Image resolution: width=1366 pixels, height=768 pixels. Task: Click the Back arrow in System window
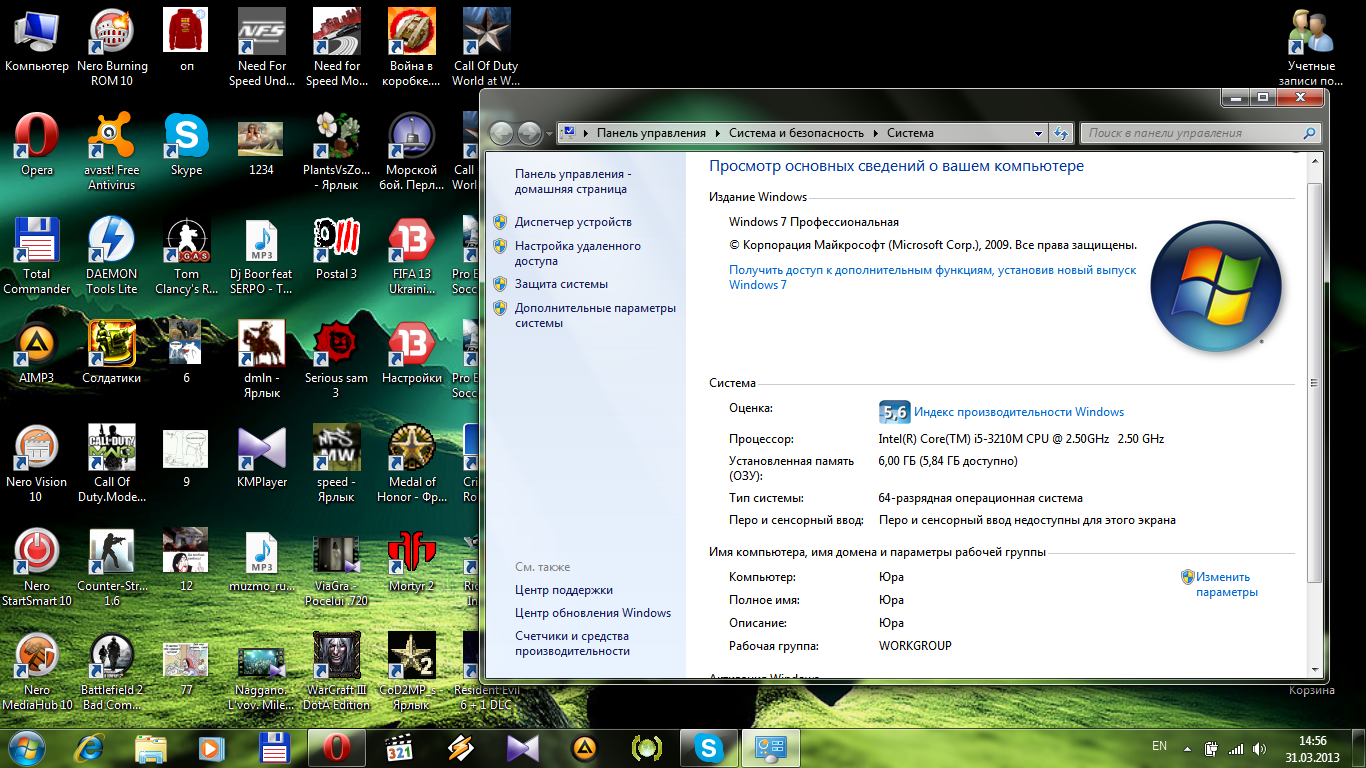(x=501, y=133)
